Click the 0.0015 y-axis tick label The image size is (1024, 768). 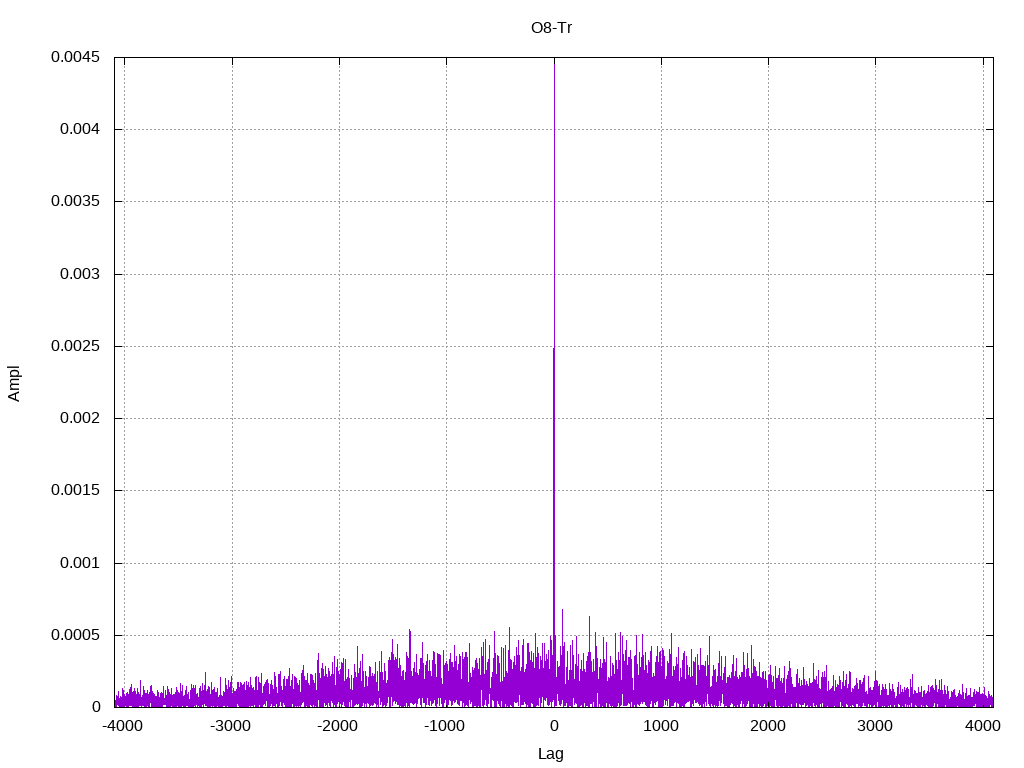[x=76, y=490]
